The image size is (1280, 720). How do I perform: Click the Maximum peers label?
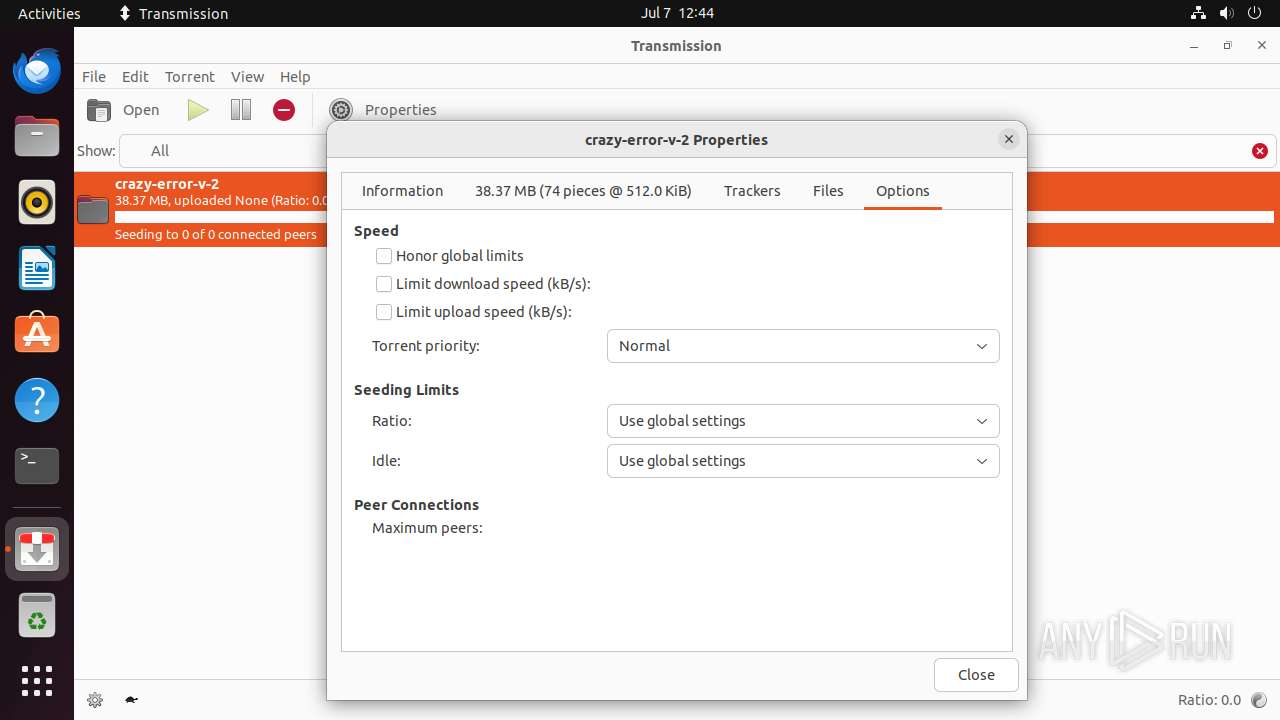point(427,528)
